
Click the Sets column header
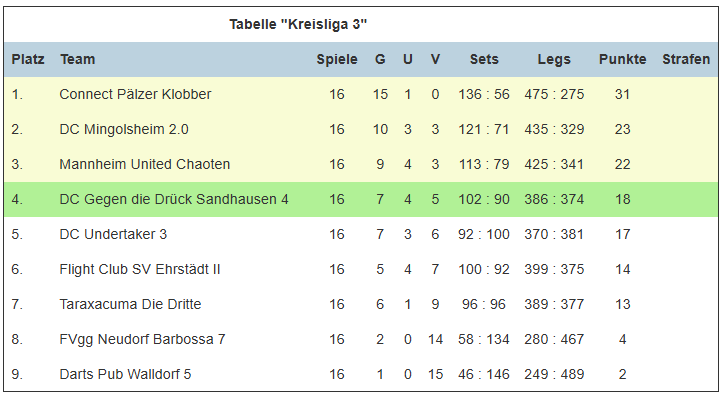[484, 59]
